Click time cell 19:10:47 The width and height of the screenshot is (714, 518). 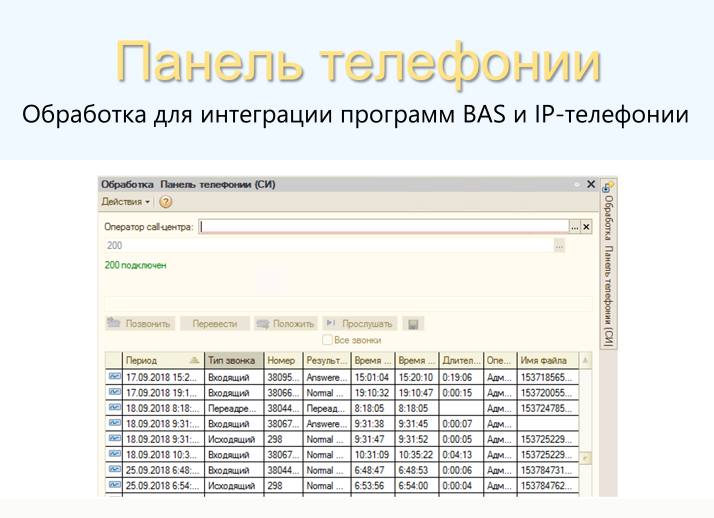click(x=417, y=393)
